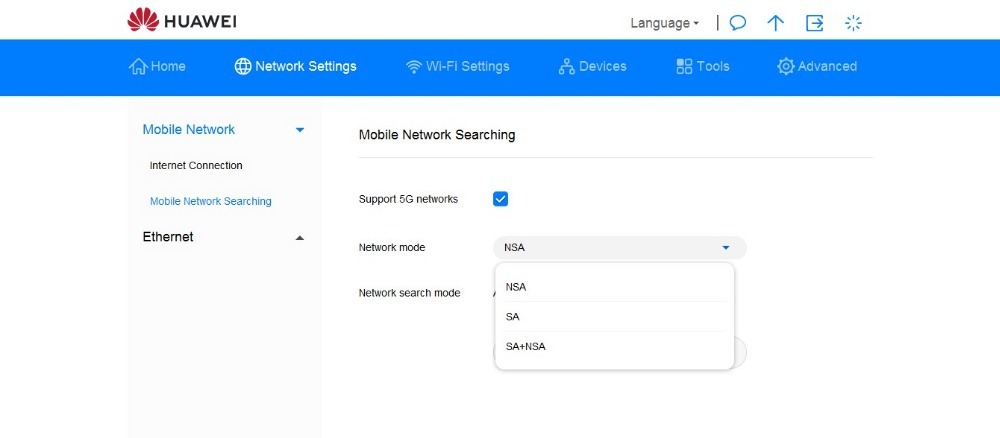Viewport: 1000px width, 438px height.
Task: Open Internet Connection in sidebar
Action: click(196, 165)
